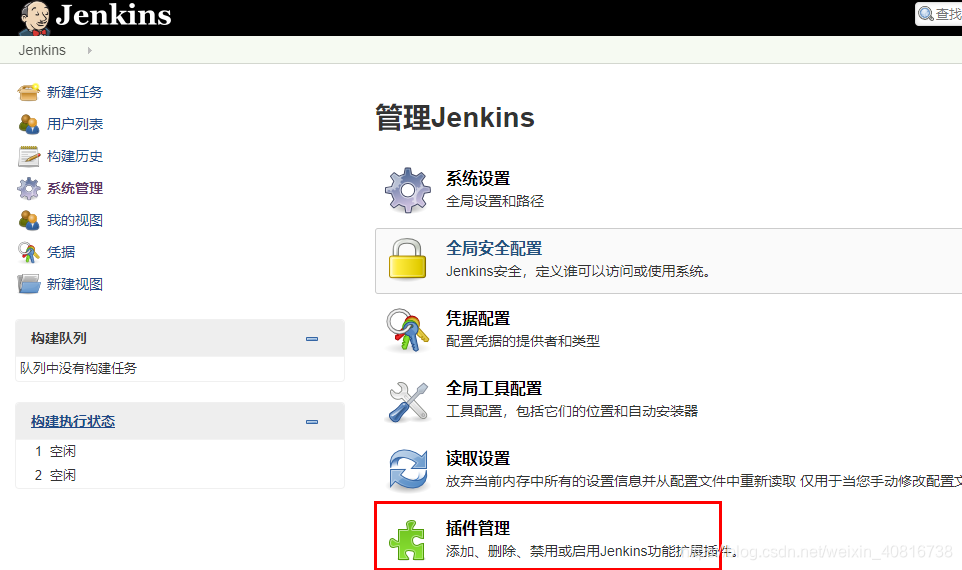Click the 读取设置 refresh arrows icon
962x570 pixels.
407,470
